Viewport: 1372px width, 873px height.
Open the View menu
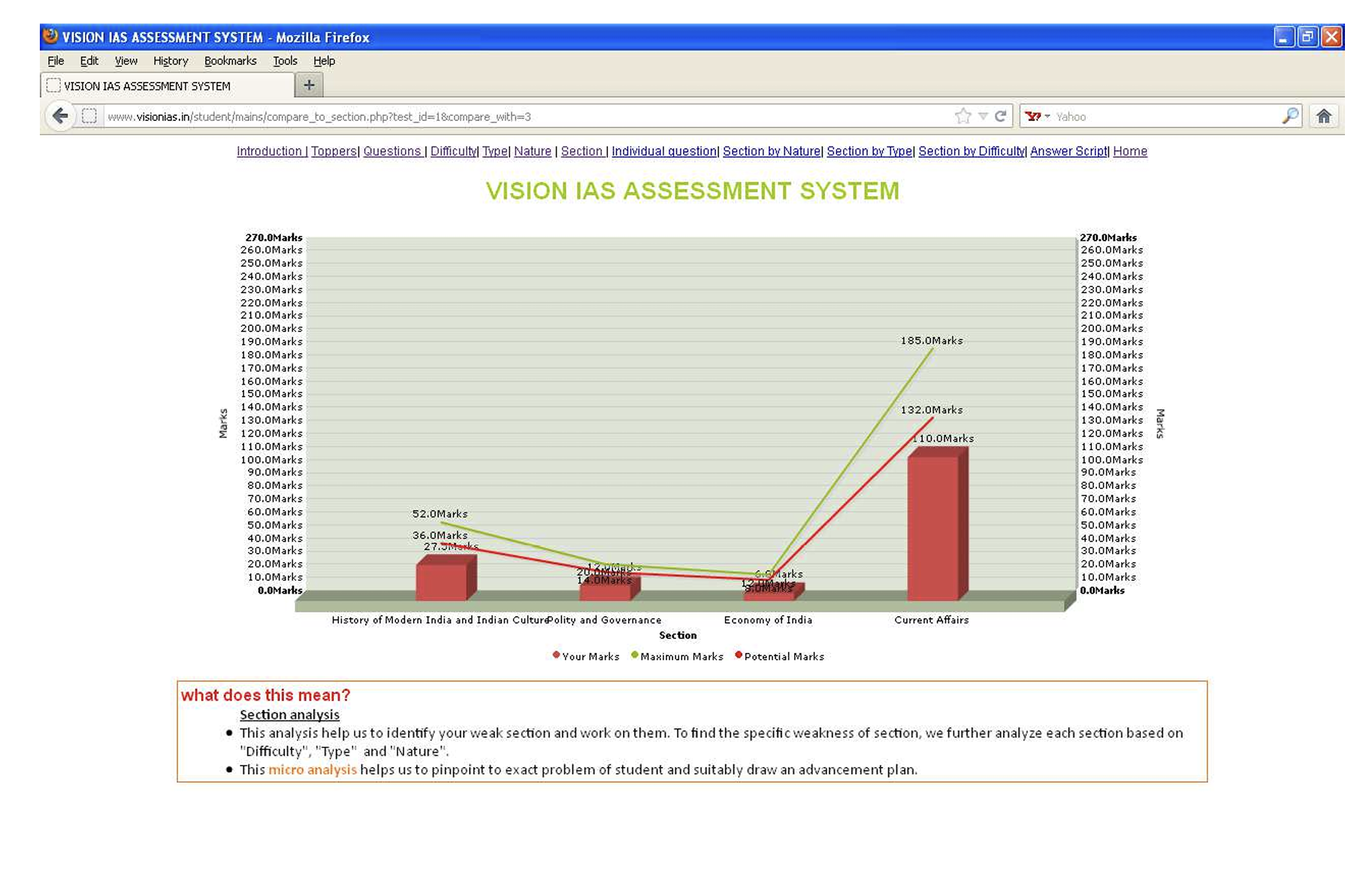(125, 61)
